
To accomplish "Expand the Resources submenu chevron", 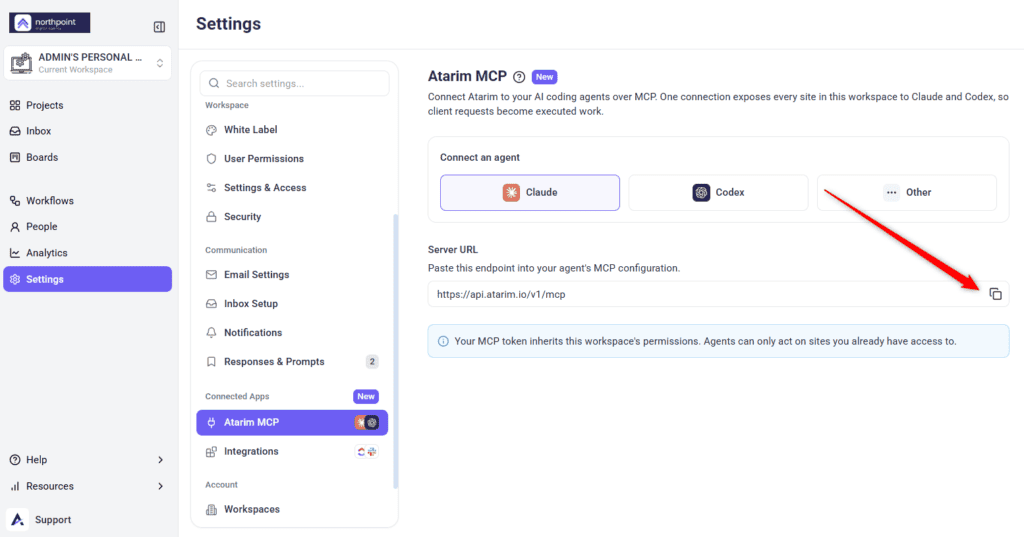I will click(161, 486).
